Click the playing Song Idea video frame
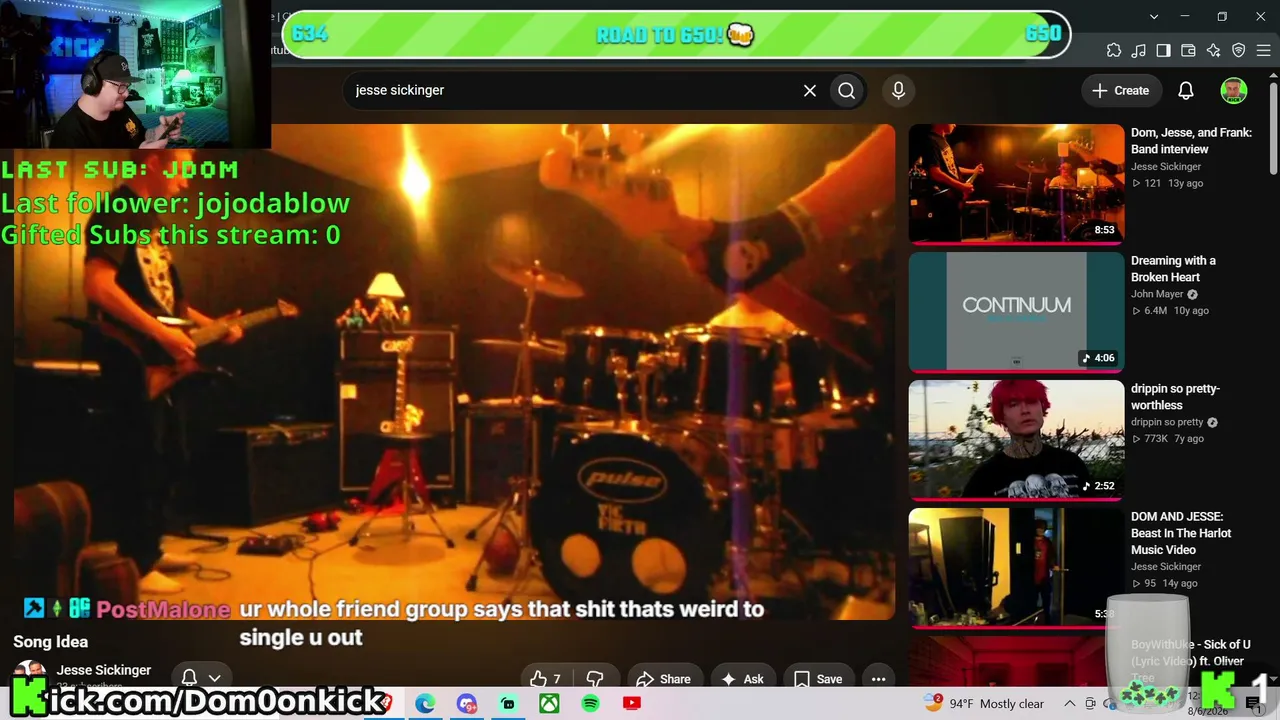The height and width of the screenshot is (720, 1280). (x=455, y=372)
